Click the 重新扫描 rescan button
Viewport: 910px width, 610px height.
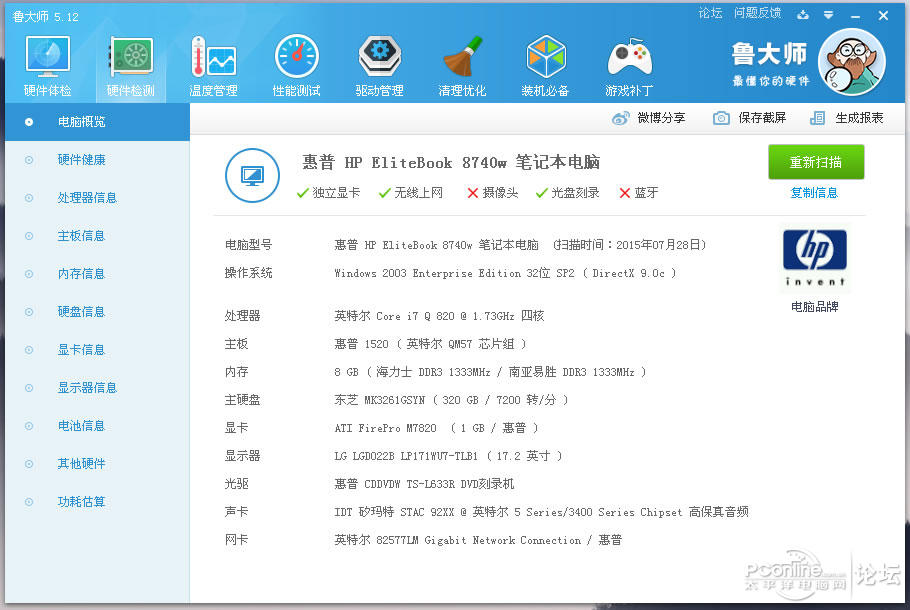click(x=816, y=162)
